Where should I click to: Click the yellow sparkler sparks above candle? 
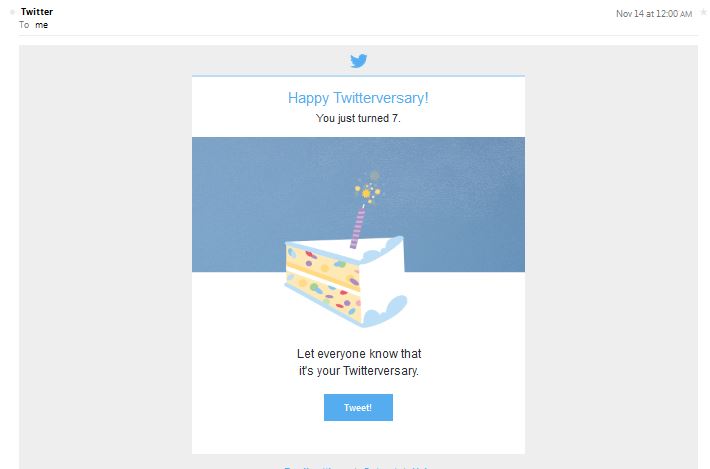[367, 189]
